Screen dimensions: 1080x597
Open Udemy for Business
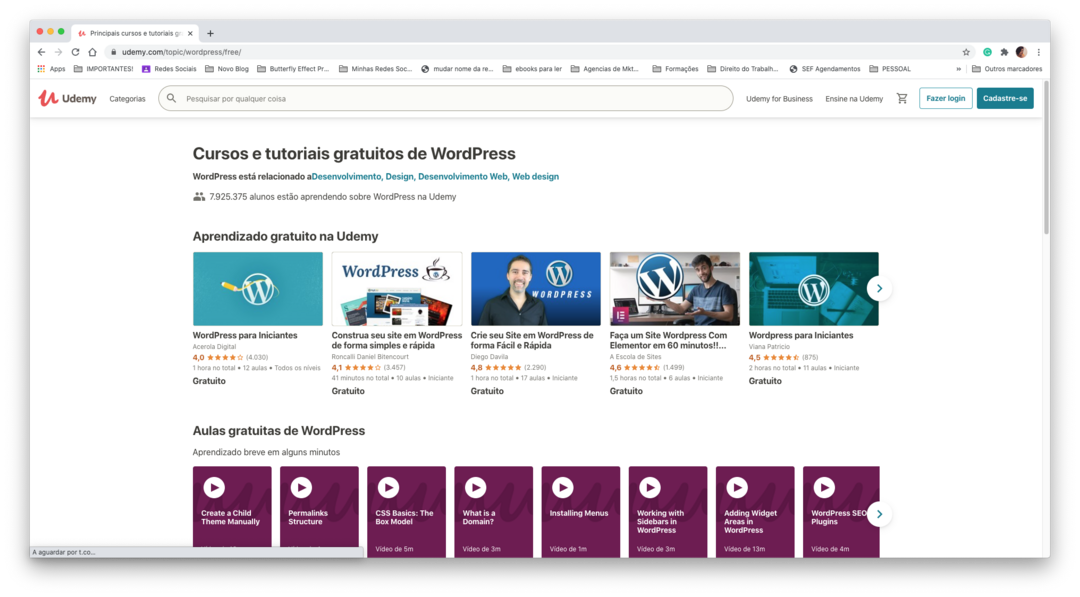(x=779, y=98)
